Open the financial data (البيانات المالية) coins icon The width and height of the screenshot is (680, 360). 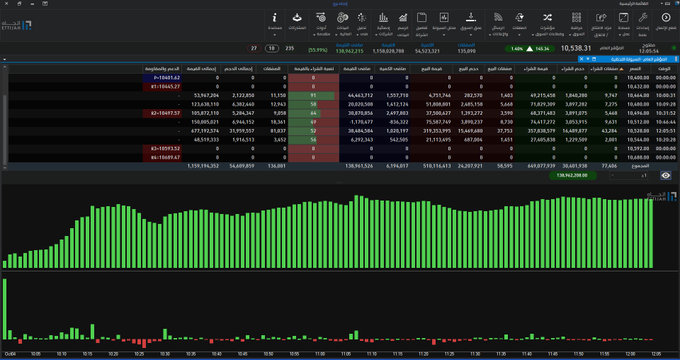[343, 18]
